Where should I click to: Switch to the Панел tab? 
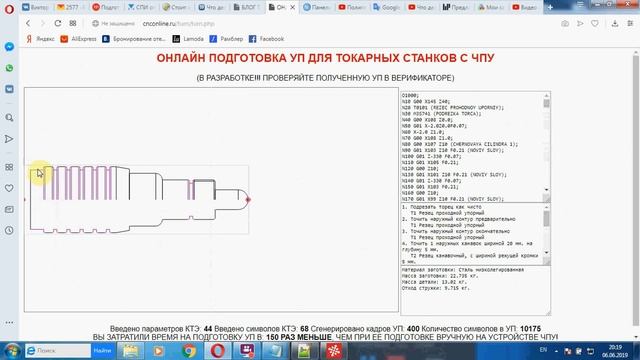click(x=317, y=7)
